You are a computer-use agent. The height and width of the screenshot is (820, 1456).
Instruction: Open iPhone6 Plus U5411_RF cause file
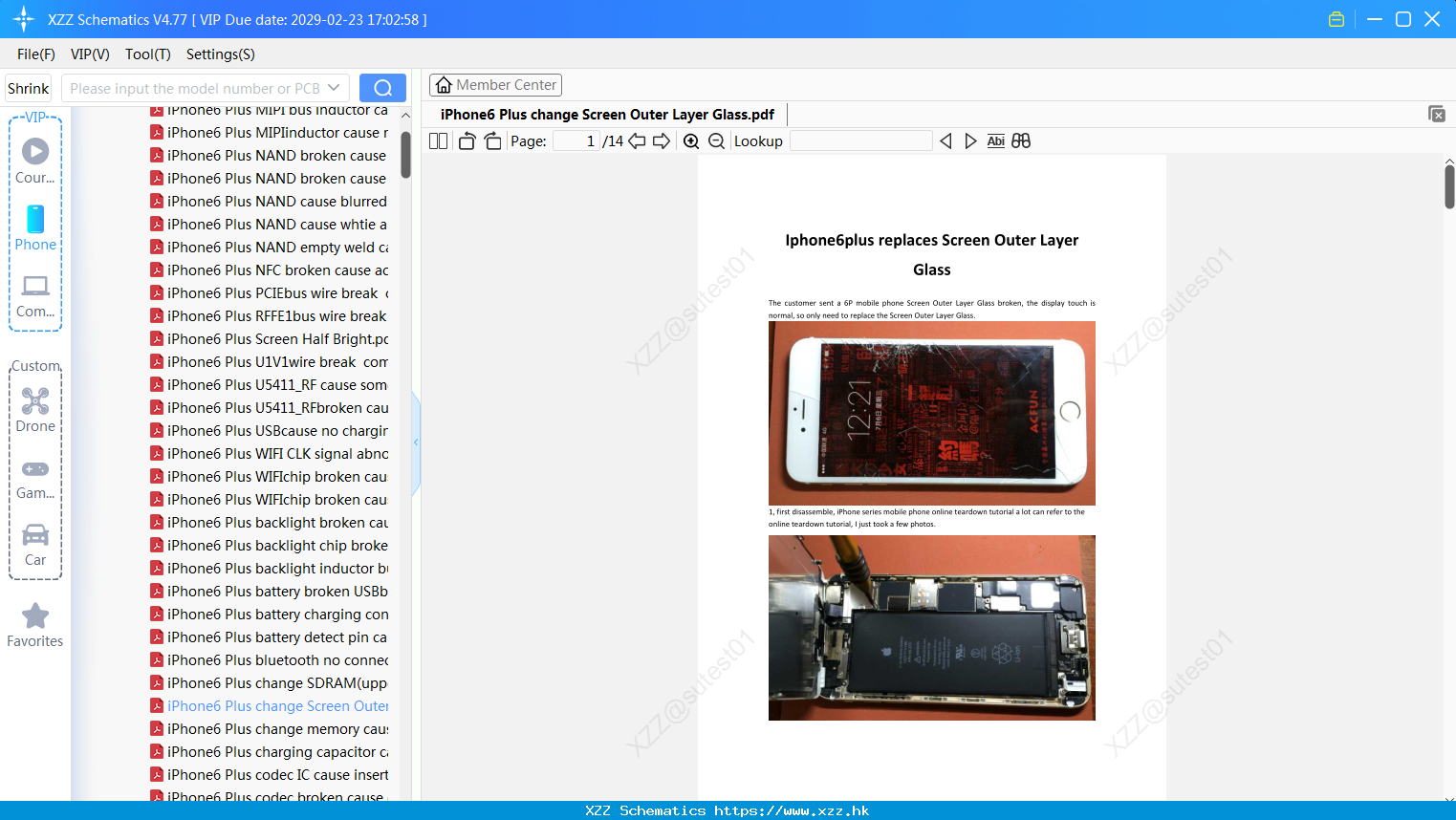(270, 385)
